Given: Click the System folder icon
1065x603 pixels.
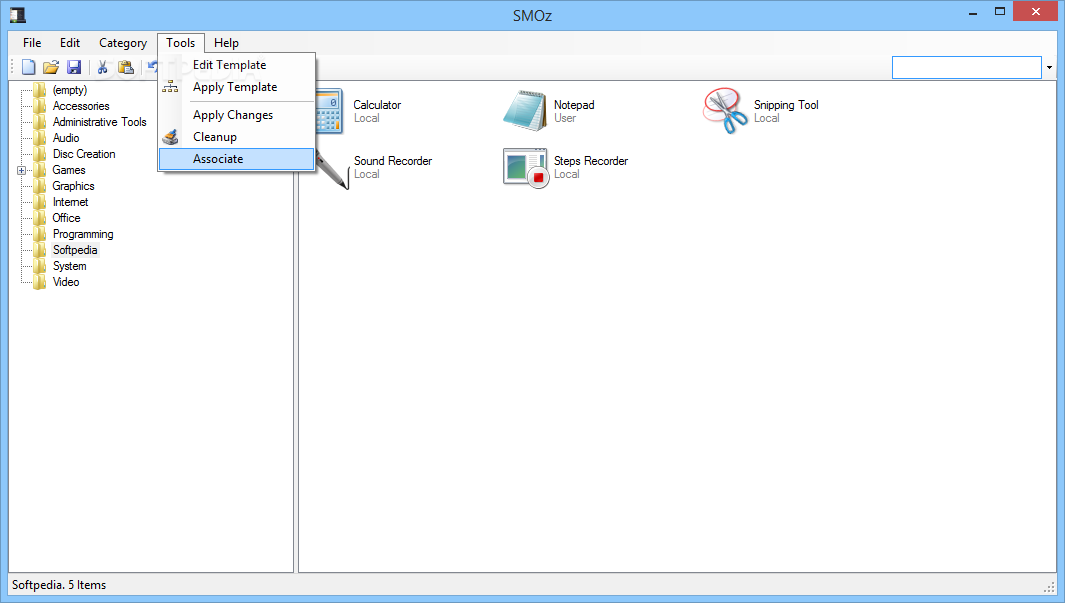Looking at the screenshot, I should tap(40, 266).
